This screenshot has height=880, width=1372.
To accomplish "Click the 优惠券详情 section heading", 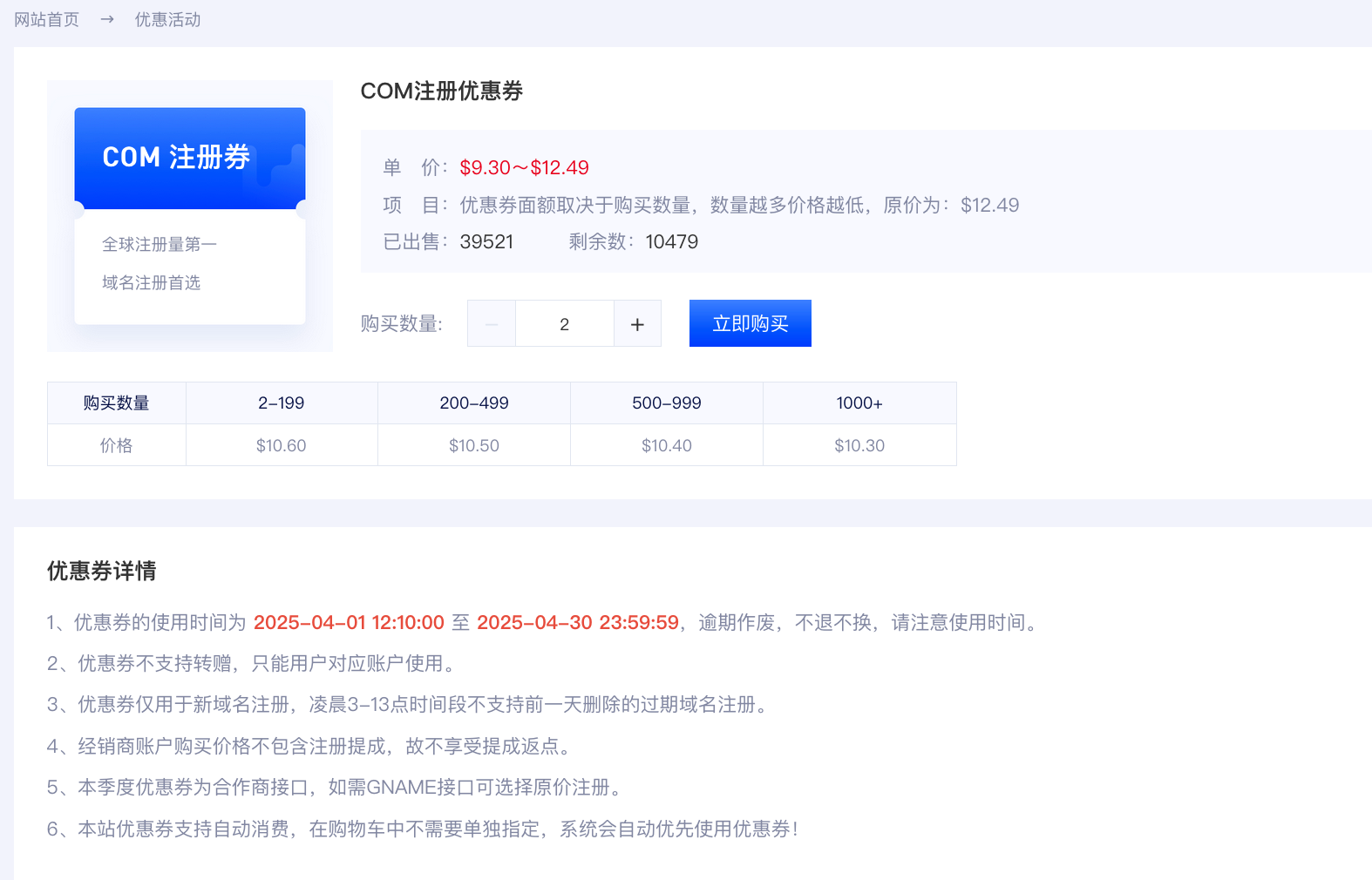I will tap(102, 571).
